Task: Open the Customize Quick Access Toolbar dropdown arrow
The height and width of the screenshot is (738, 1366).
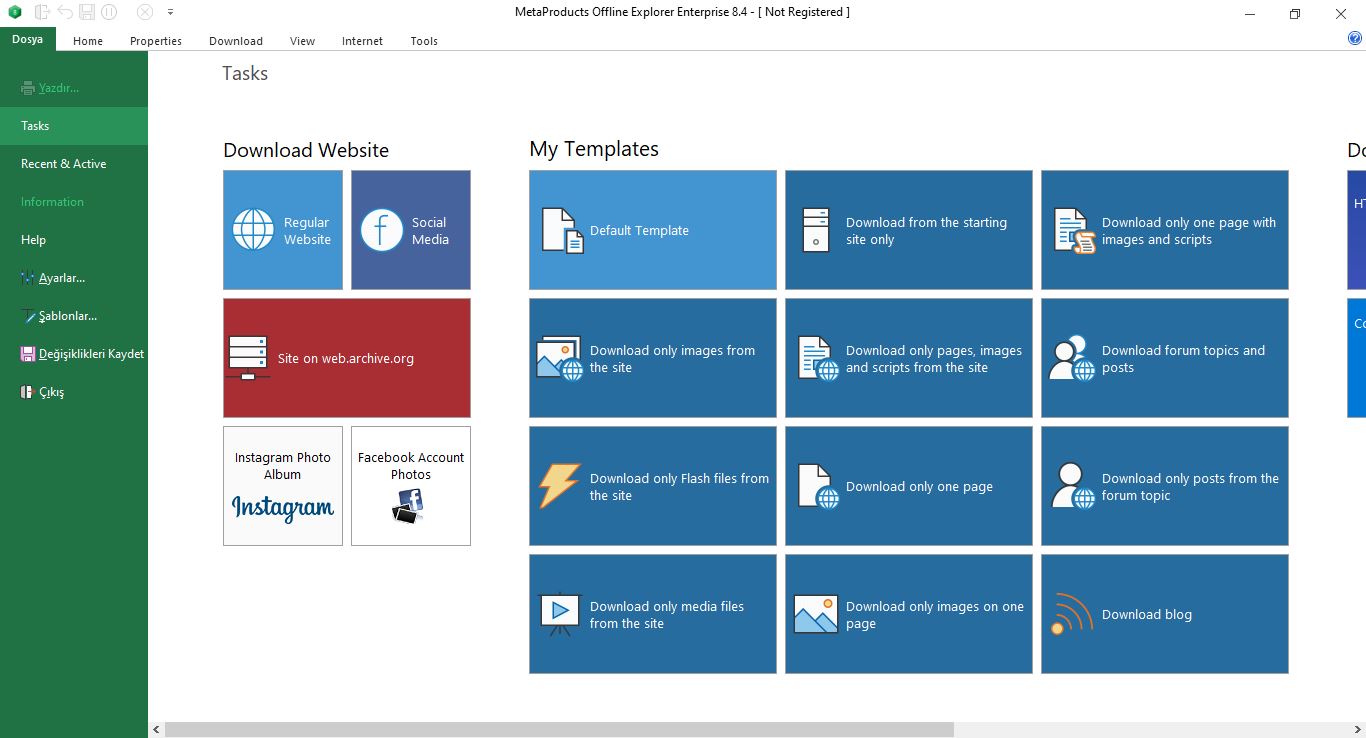Action: click(170, 12)
